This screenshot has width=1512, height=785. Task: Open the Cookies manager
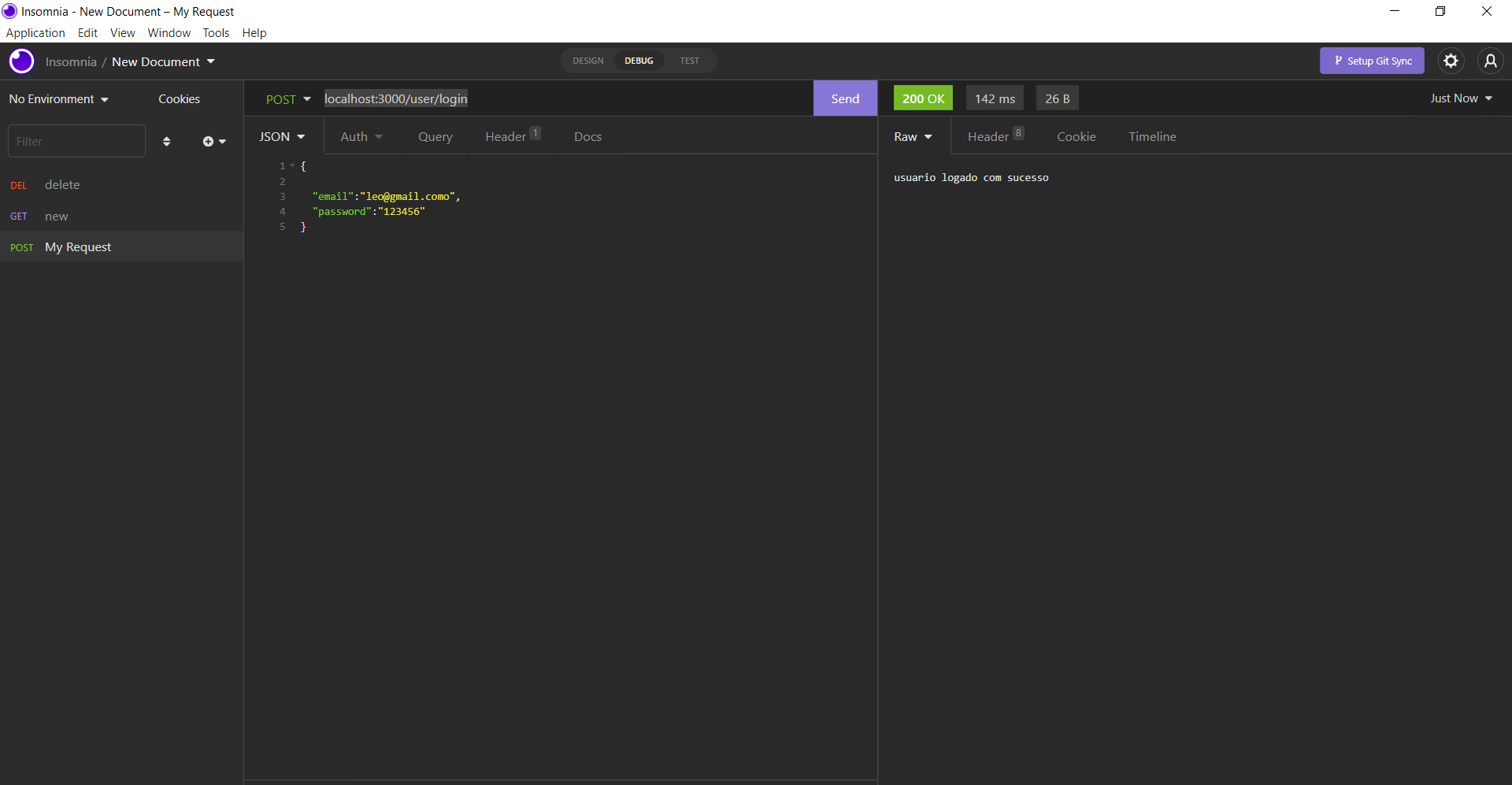179,98
